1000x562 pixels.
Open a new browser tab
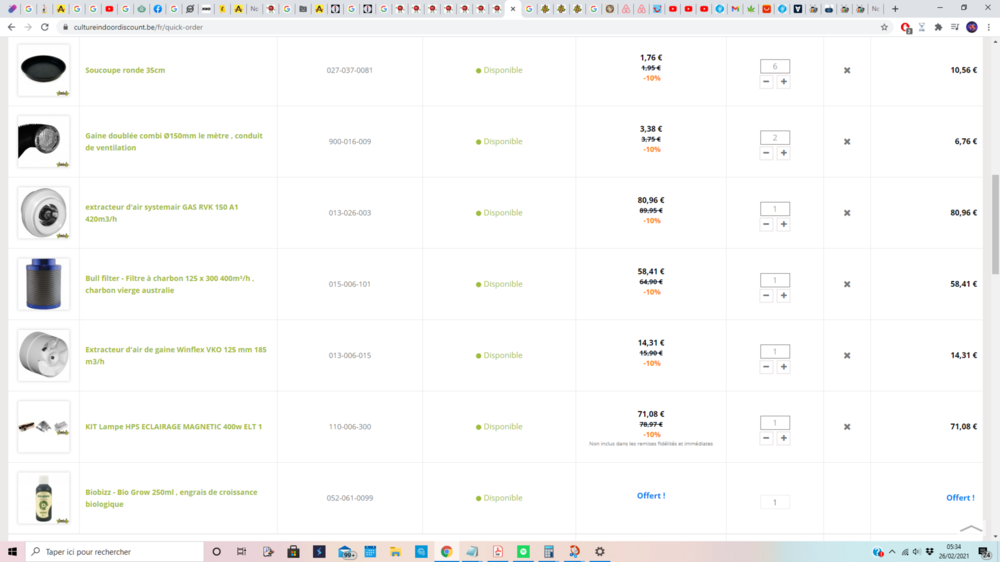(x=895, y=9)
